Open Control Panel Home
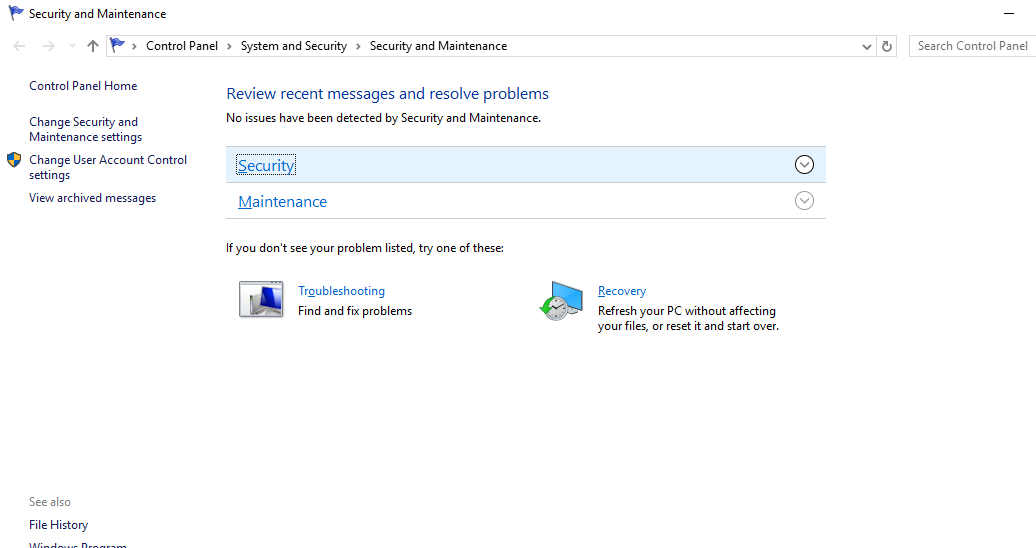 [83, 86]
